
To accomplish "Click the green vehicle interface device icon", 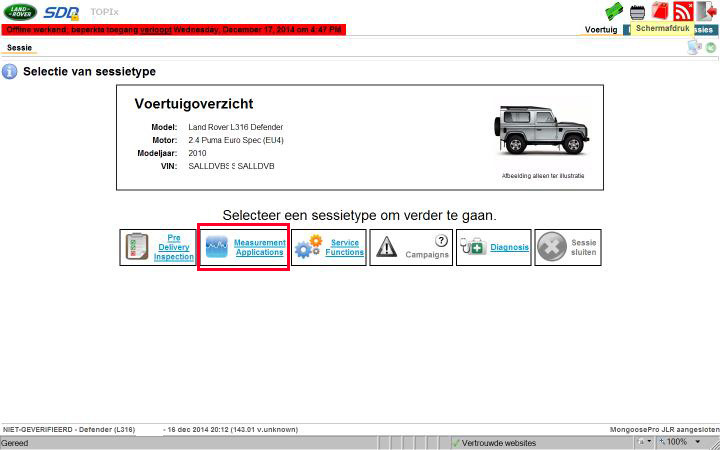I will click(x=614, y=11).
